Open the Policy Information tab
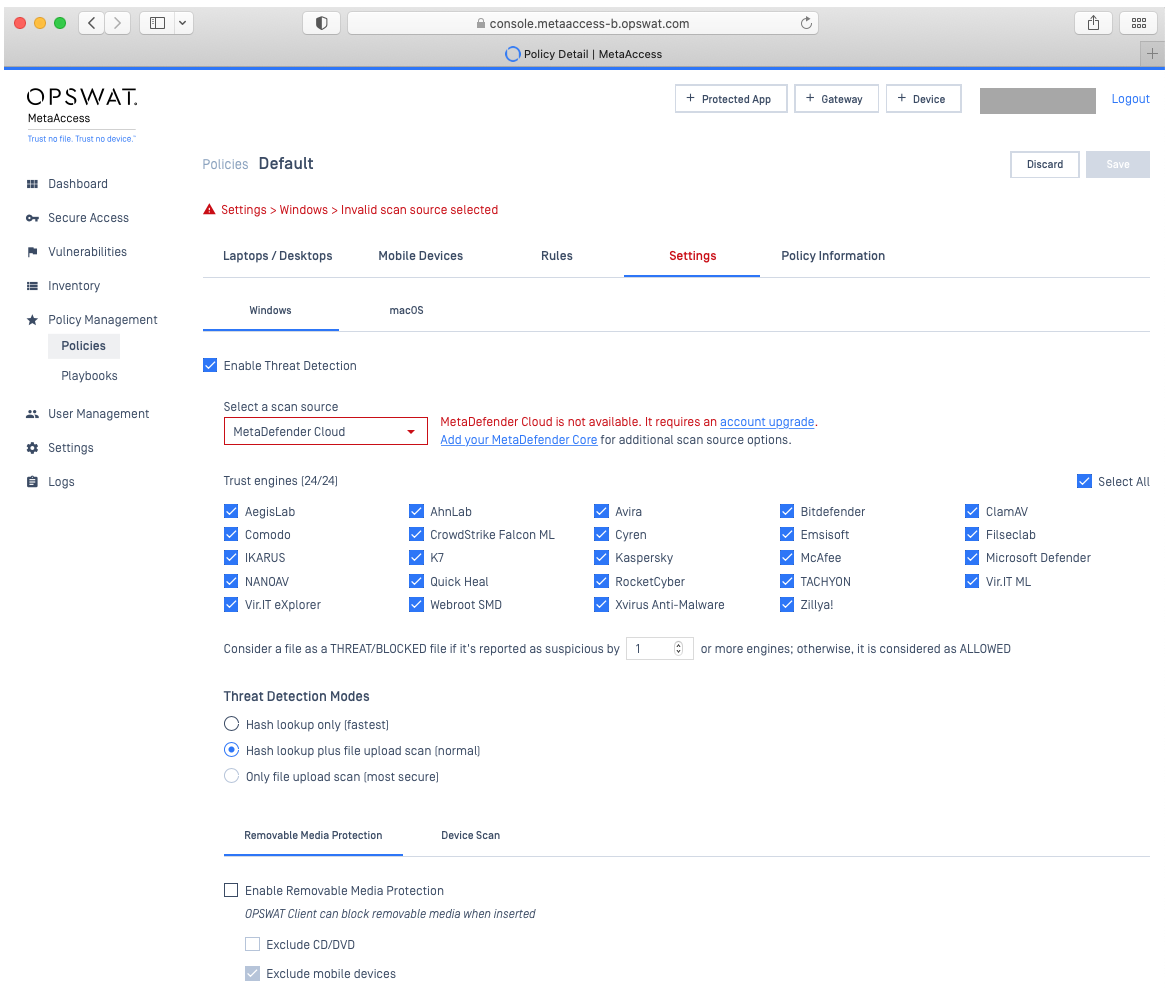Viewport: 1171px width, 991px height. pos(833,255)
